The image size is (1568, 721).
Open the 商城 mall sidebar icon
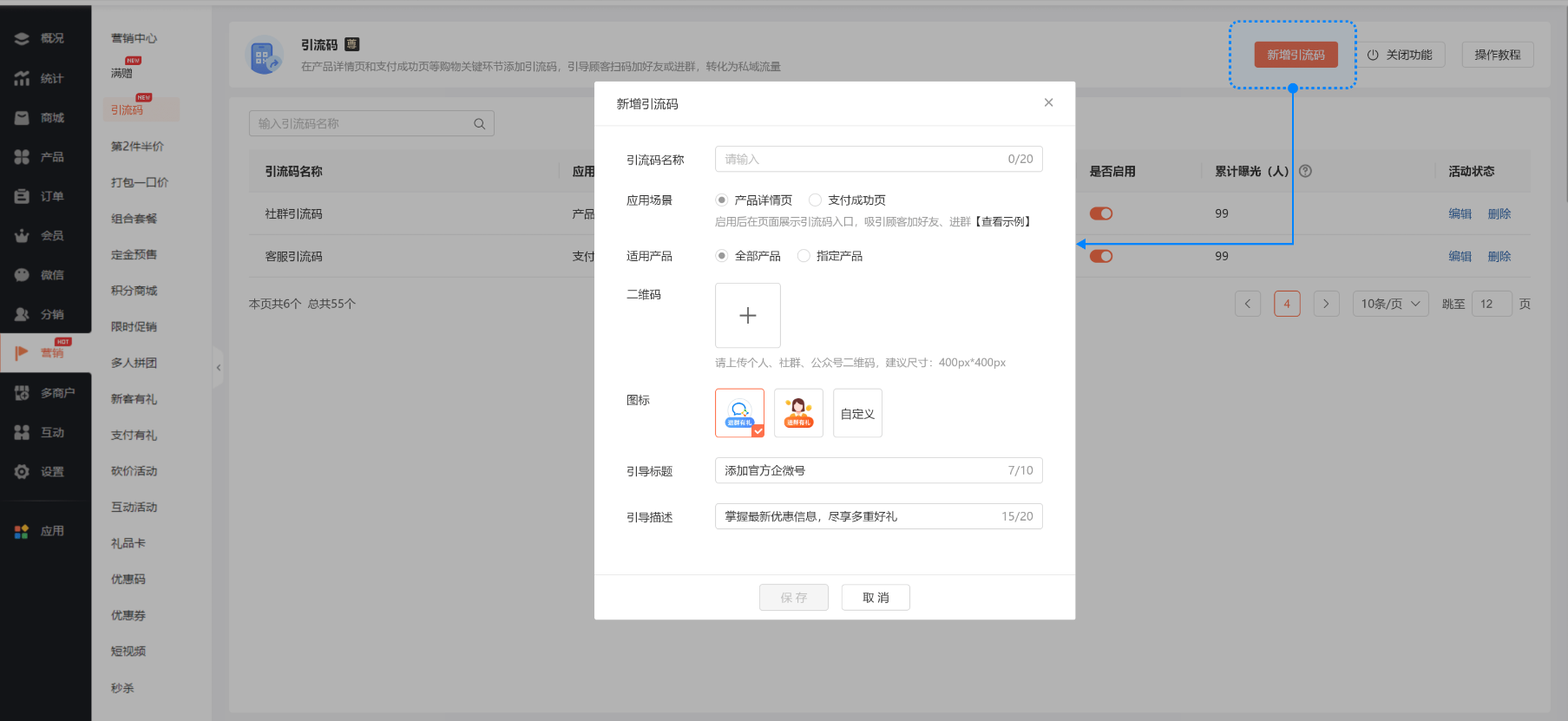[x=22, y=117]
